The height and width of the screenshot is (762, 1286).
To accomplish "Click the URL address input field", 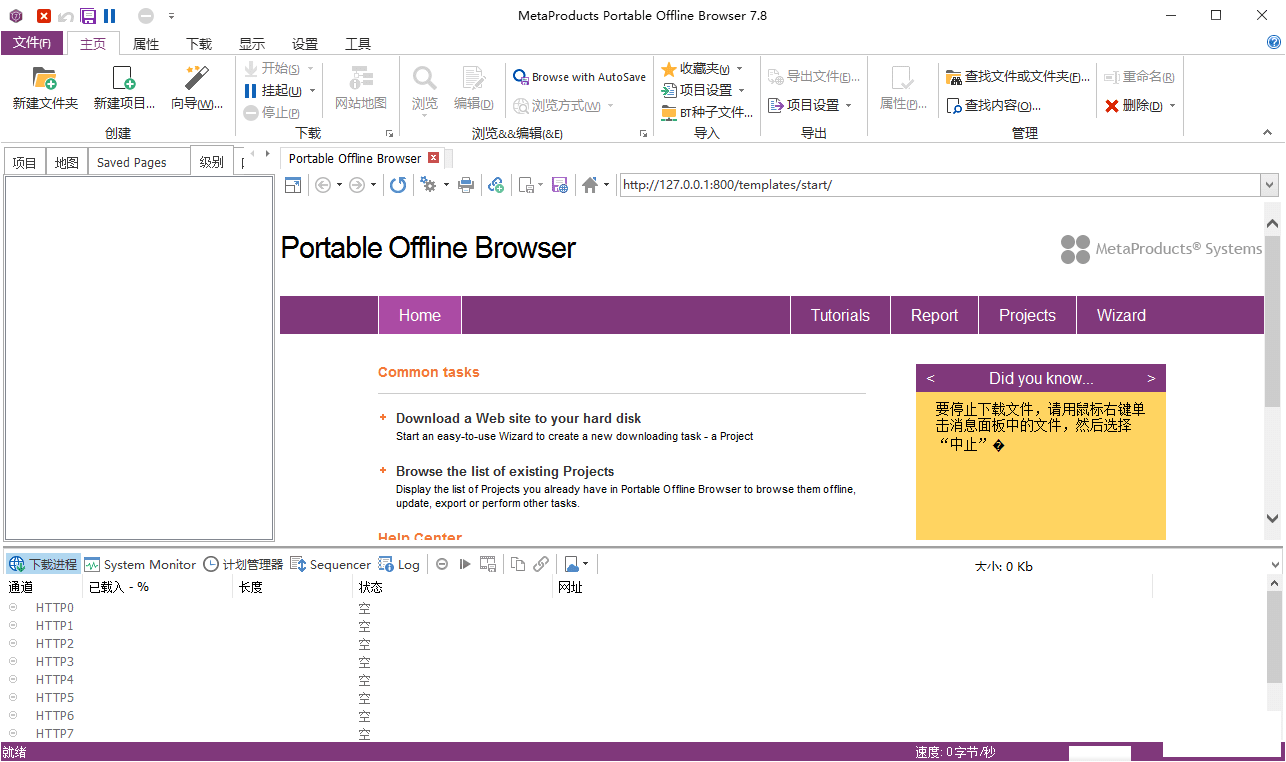I will click(x=939, y=185).
